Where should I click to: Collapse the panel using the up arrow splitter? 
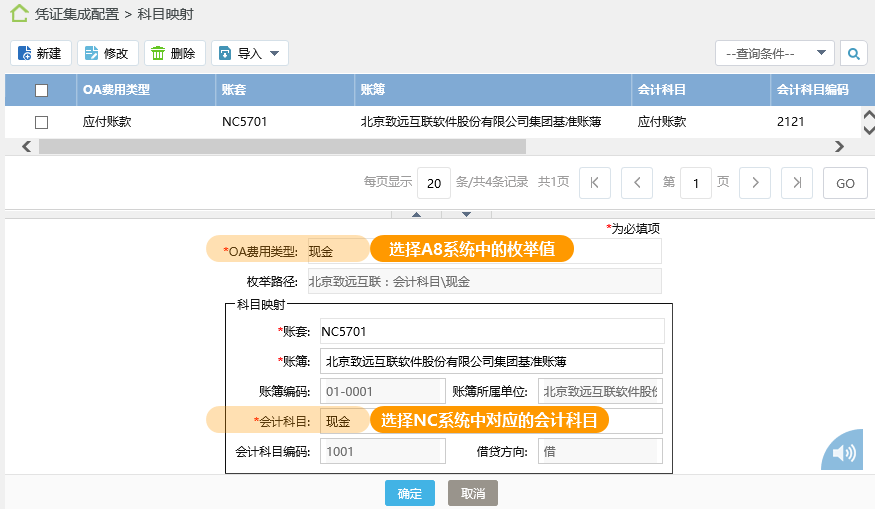[417, 214]
